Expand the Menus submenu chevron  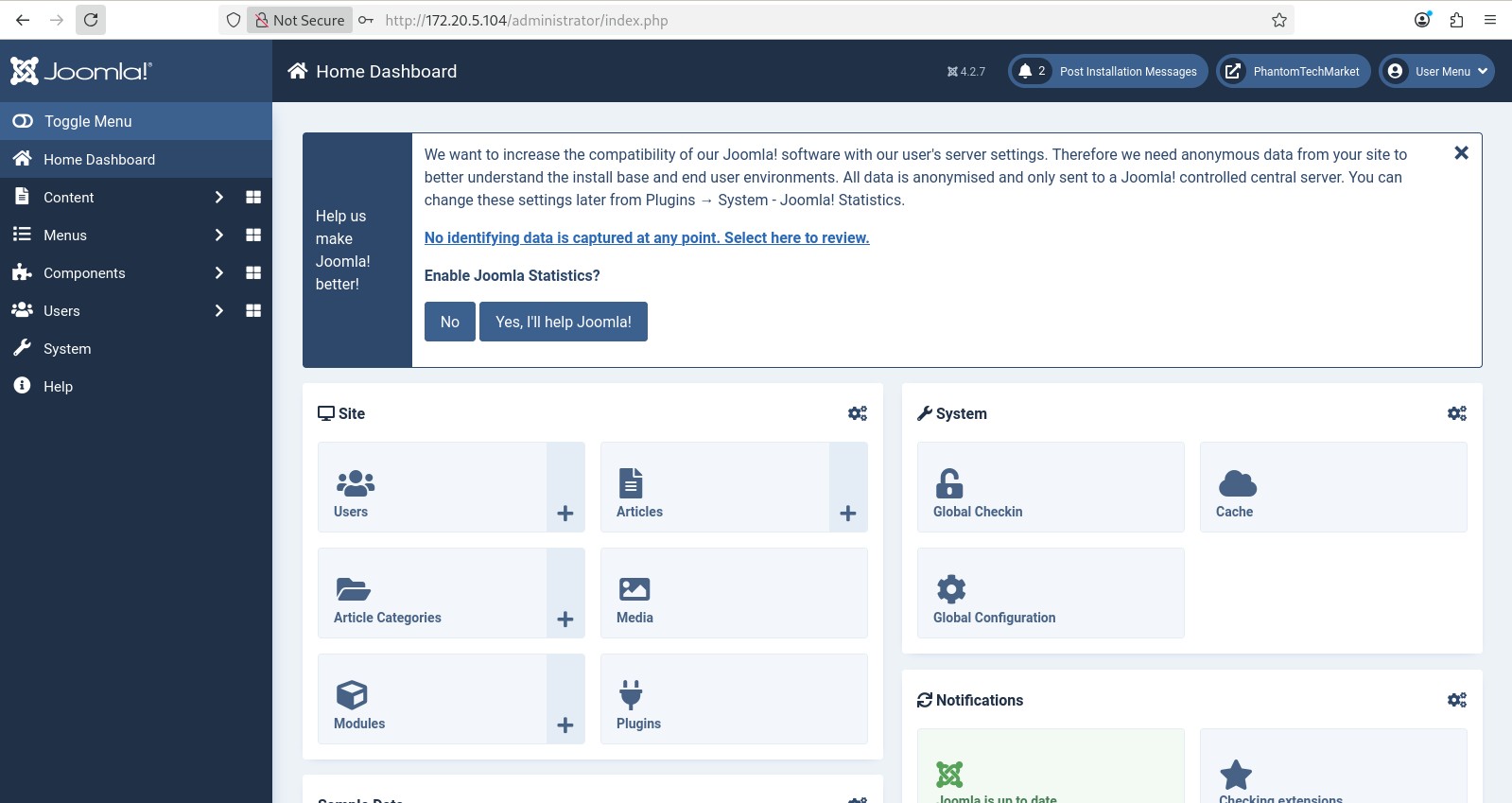218,235
